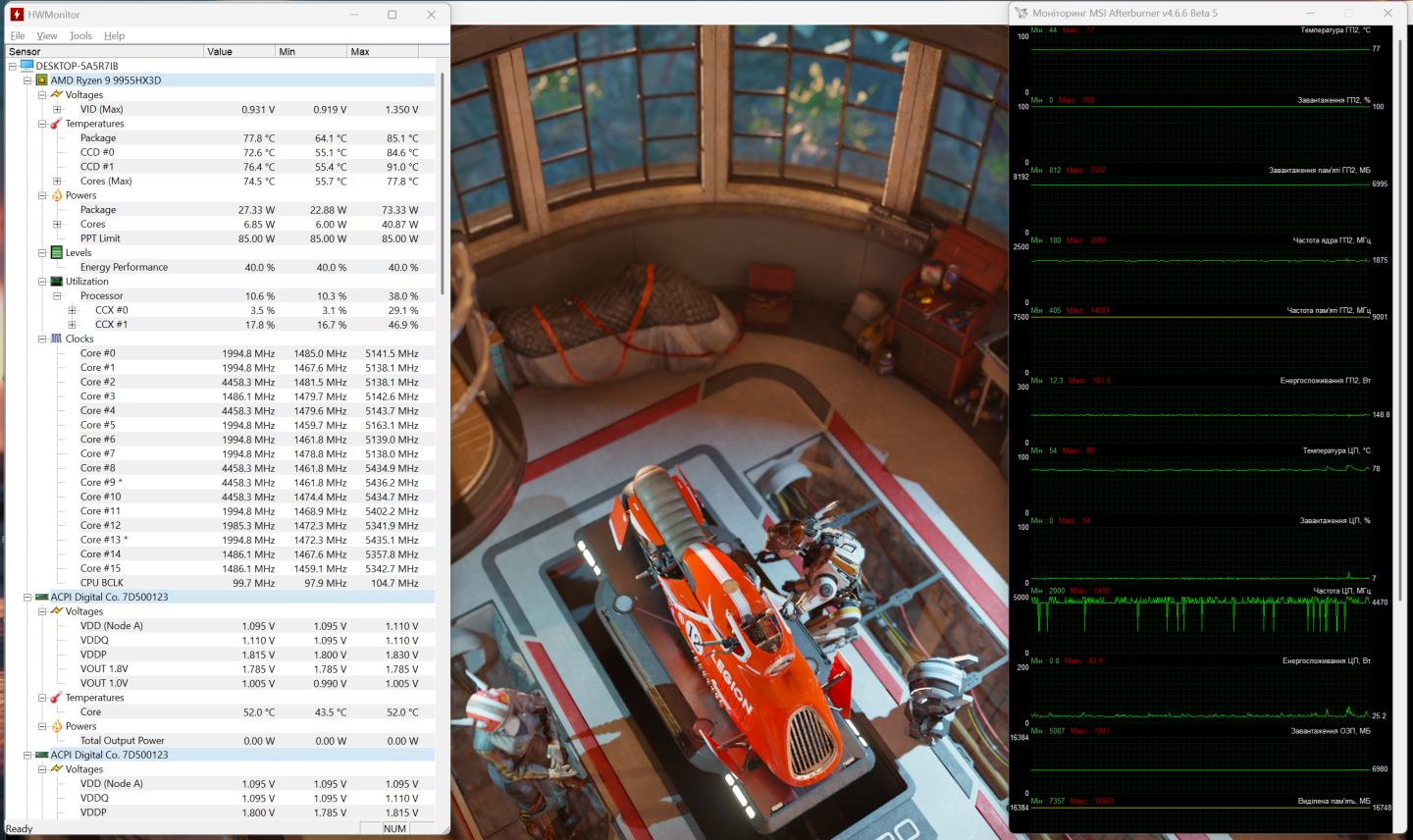Click the flame icon of Powers above PPT Limit

pyautogui.click(x=57, y=195)
